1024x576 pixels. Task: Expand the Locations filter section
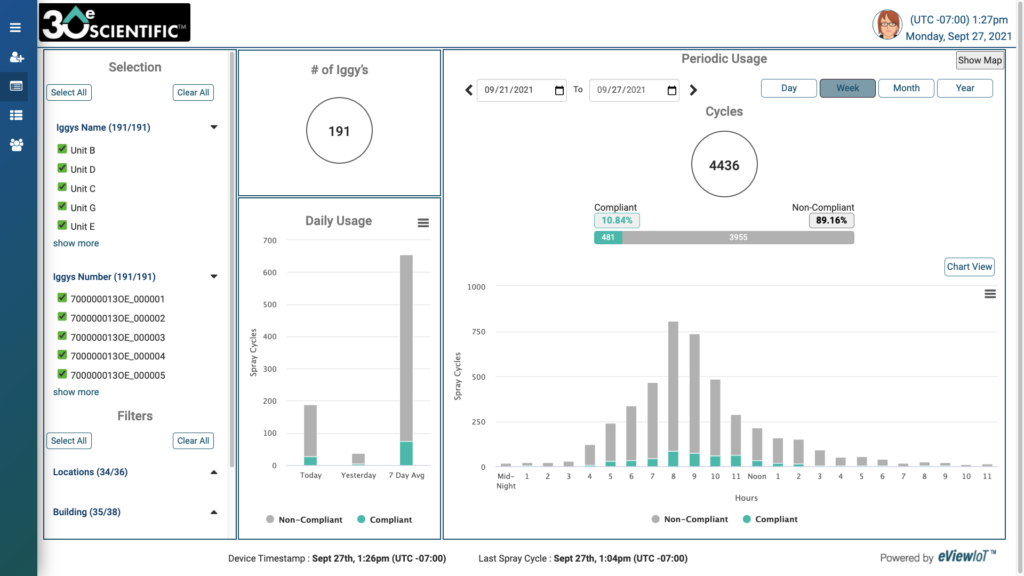tap(213, 472)
